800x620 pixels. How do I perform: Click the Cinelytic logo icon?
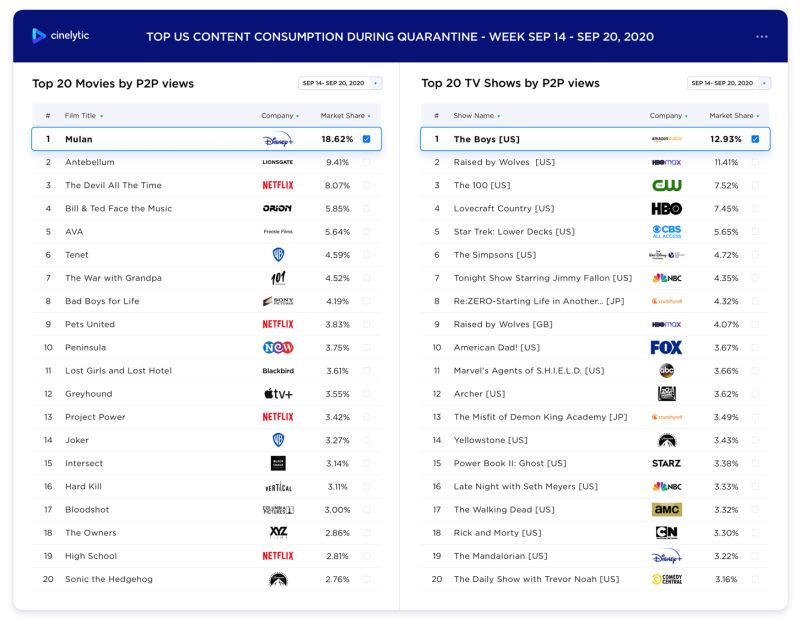point(39,36)
